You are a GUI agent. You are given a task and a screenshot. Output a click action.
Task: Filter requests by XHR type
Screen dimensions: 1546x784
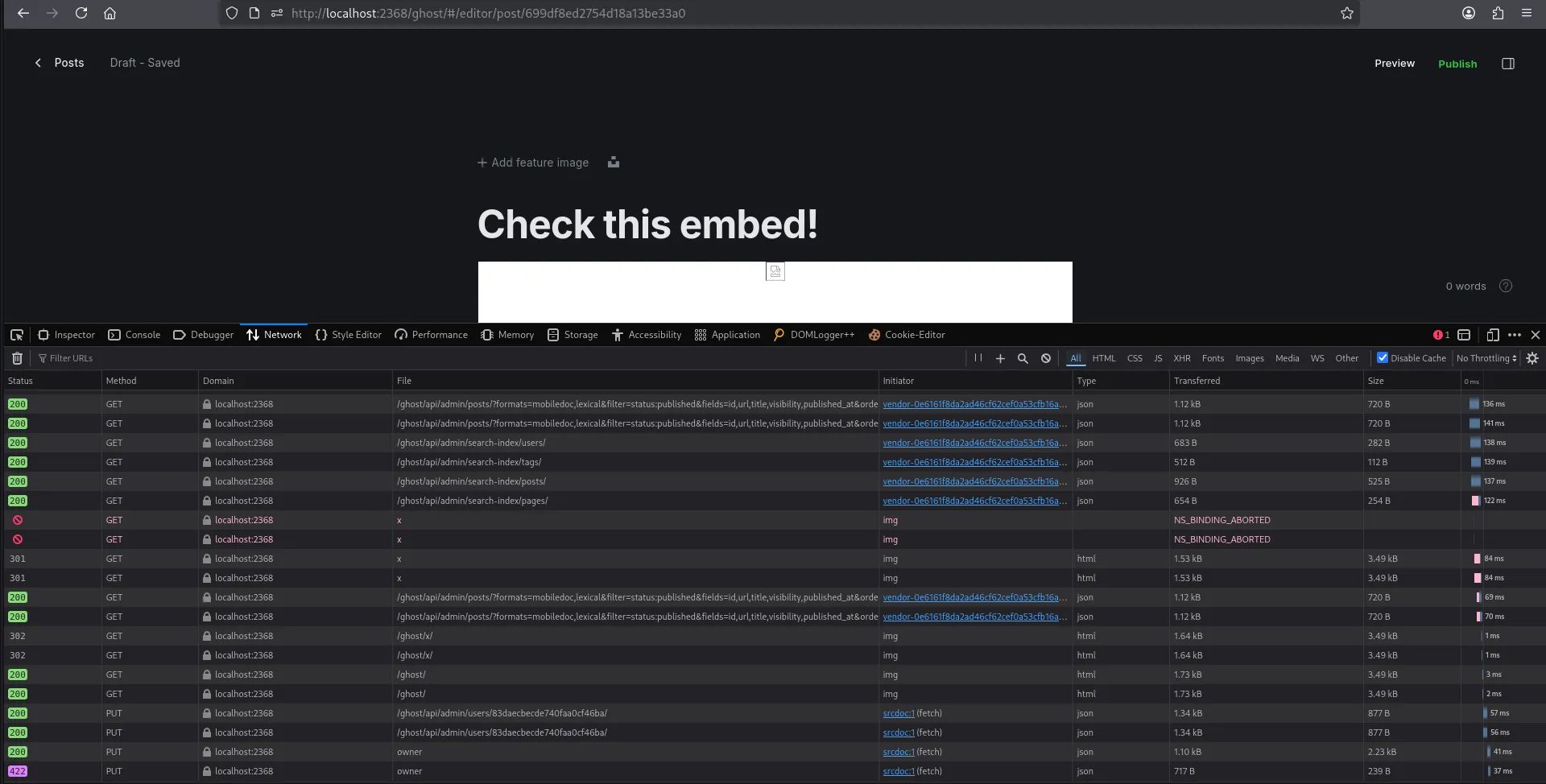(x=1181, y=358)
